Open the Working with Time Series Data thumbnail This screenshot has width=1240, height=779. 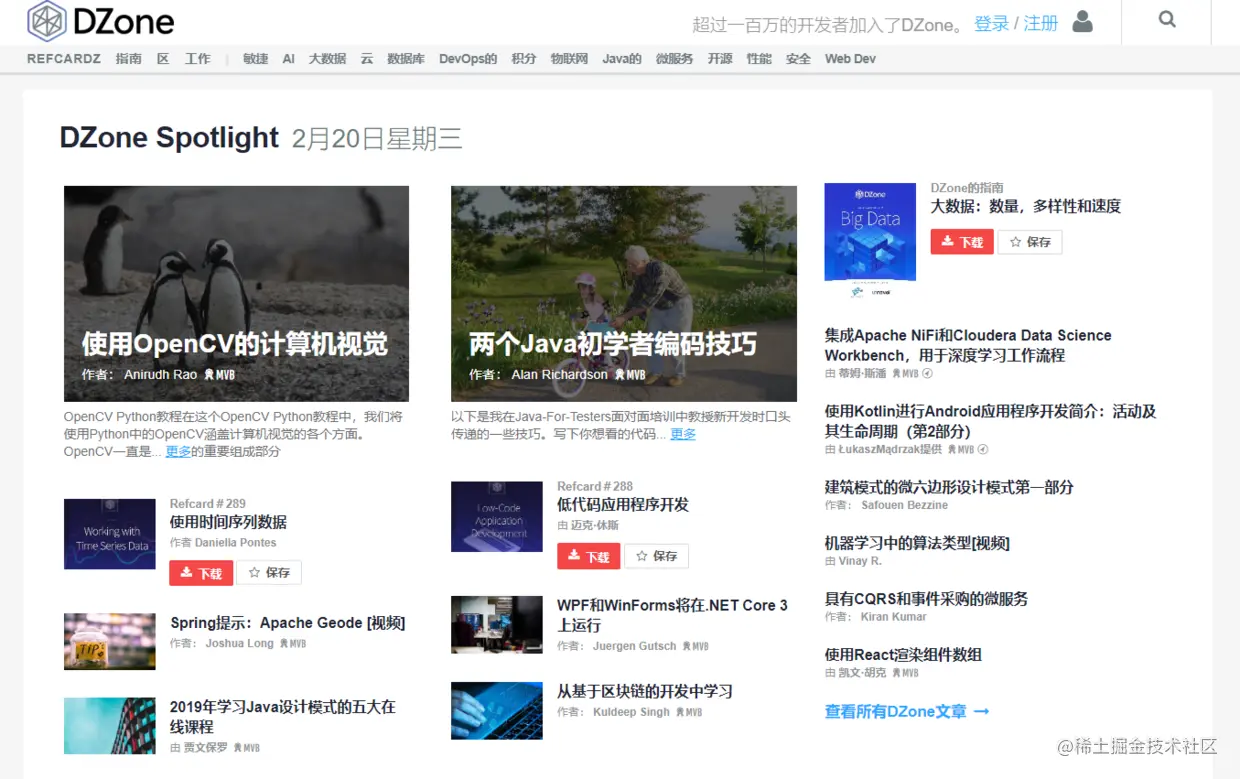(110, 534)
